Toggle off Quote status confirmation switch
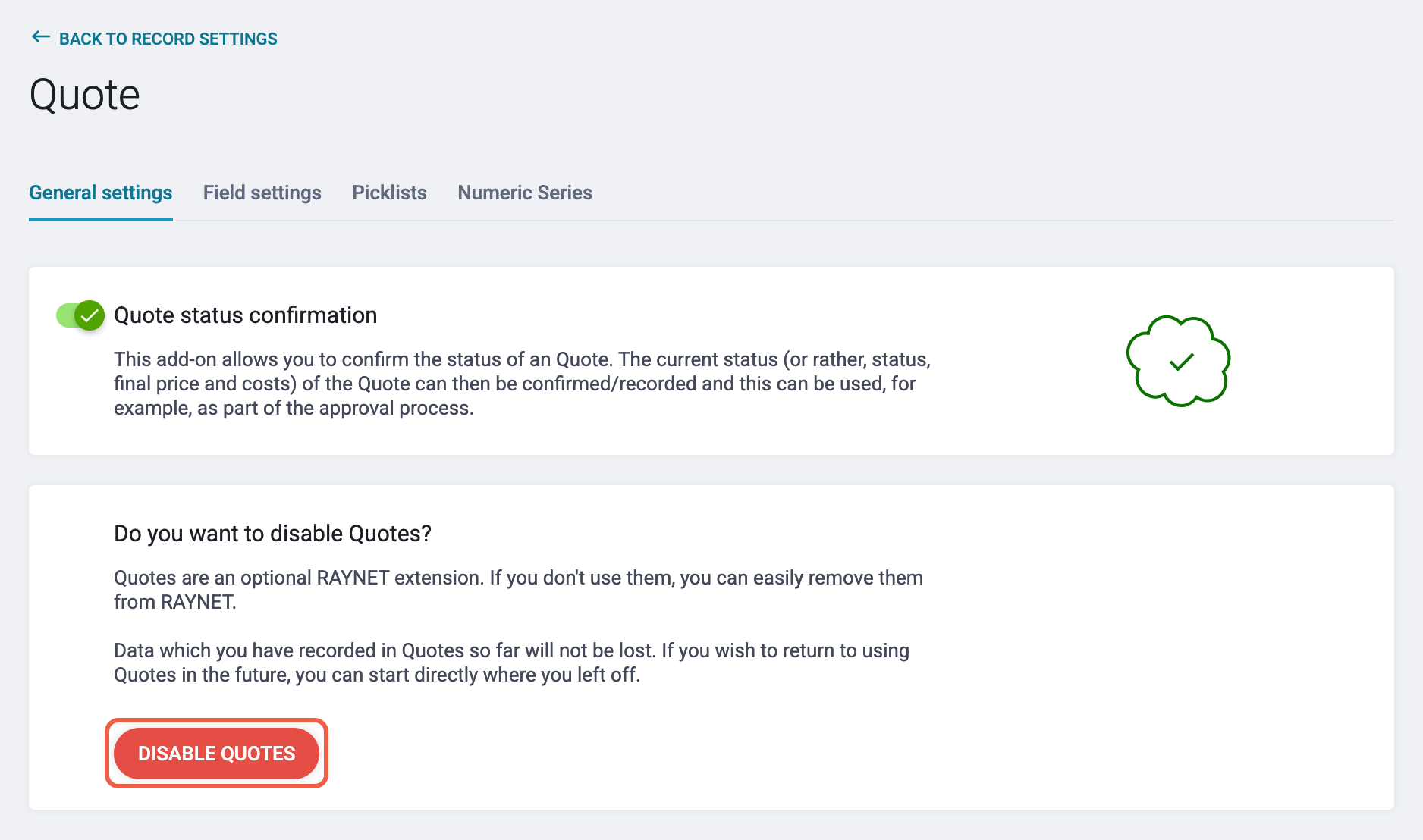Viewport: 1423px width, 840px height. point(80,315)
